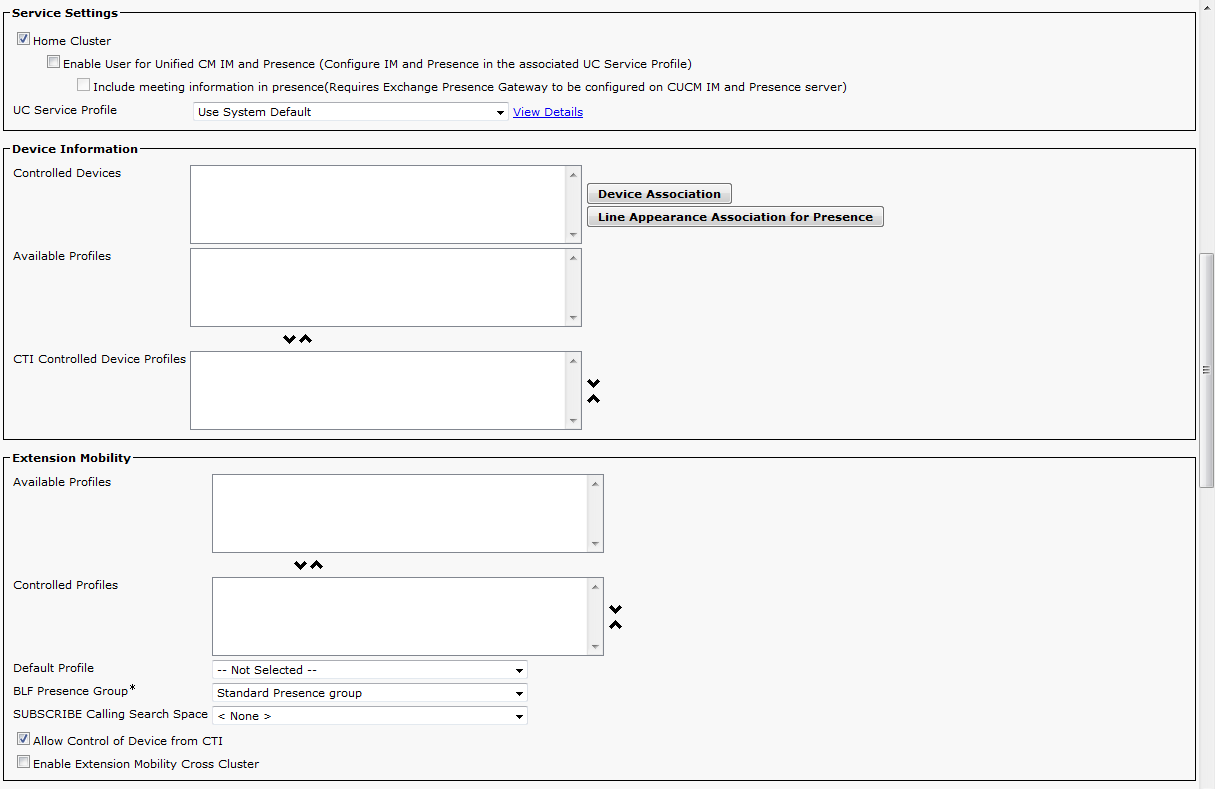
Task: Toggle Allow Control of Device from CTI
Action: (23, 740)
